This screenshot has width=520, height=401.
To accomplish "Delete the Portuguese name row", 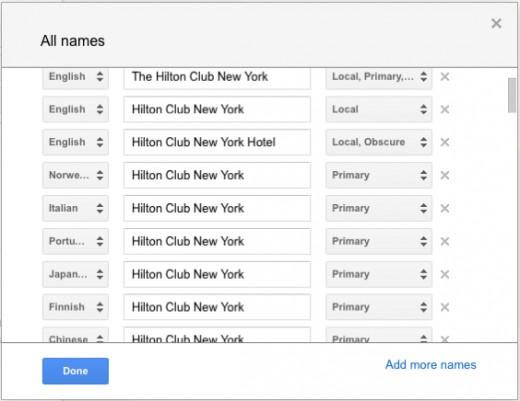I will coord(445,241).
